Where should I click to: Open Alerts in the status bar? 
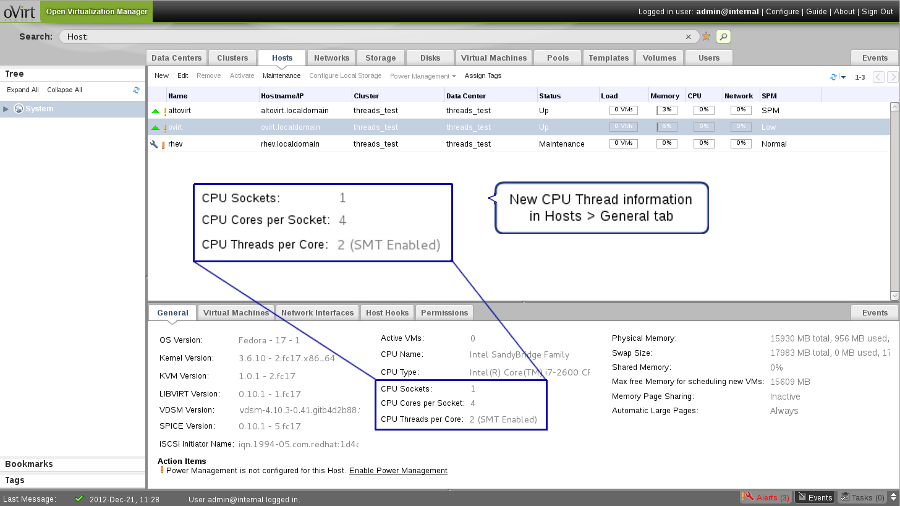[x=766, y=497]
